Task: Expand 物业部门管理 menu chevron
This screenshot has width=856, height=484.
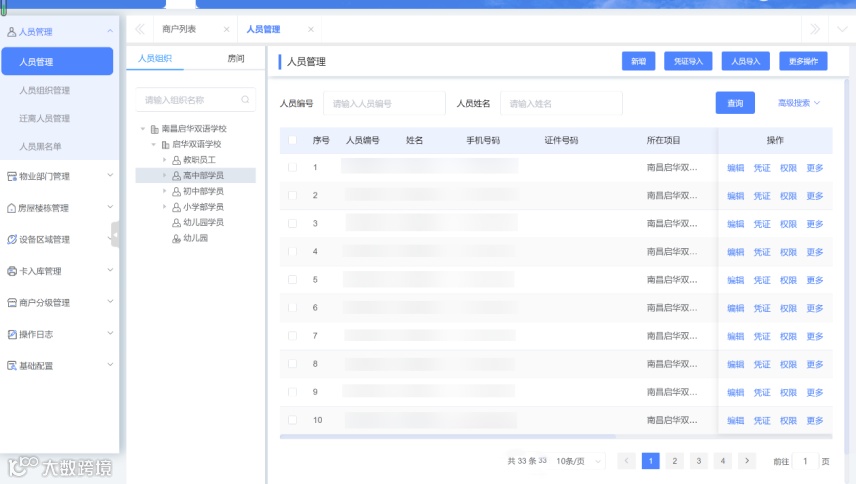Action: pos(110,175)
